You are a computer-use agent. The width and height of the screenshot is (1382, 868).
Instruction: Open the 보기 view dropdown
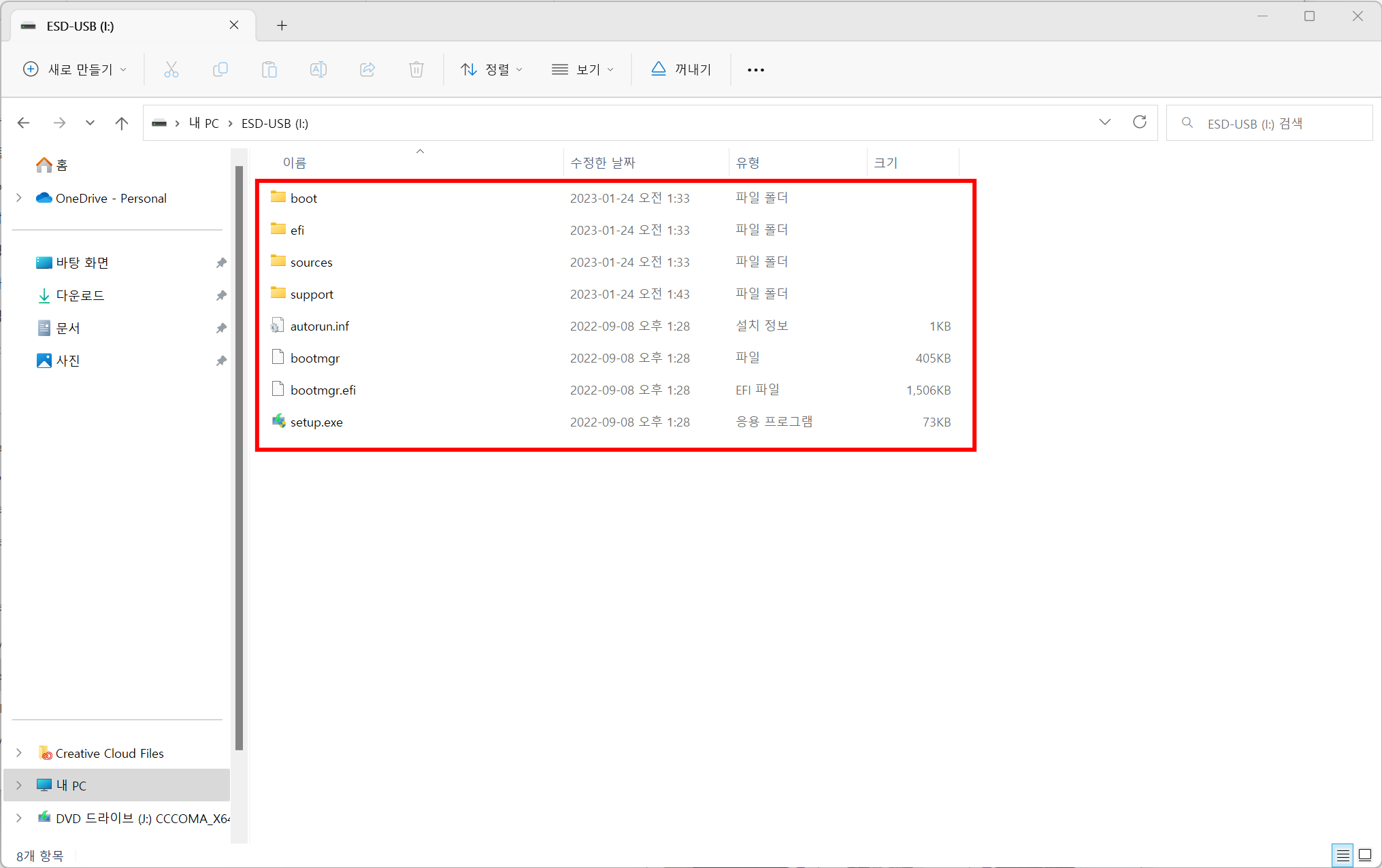(x=582, y=69)
